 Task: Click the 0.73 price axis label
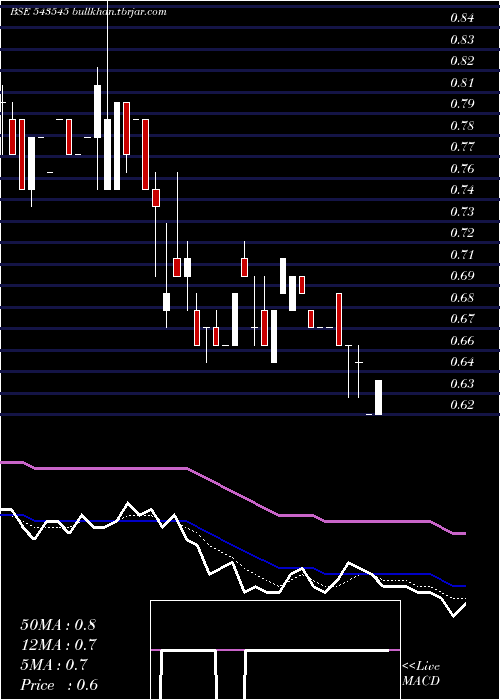point(462,212)
